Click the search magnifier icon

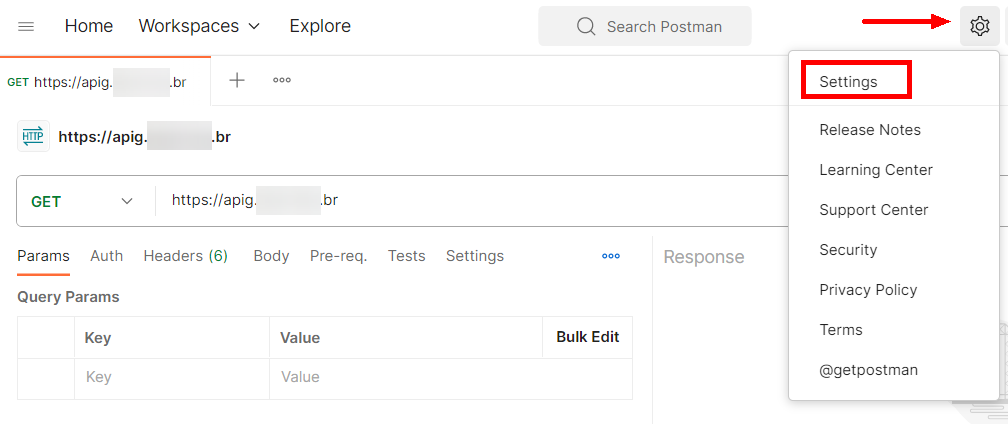[x=586, y=26]
